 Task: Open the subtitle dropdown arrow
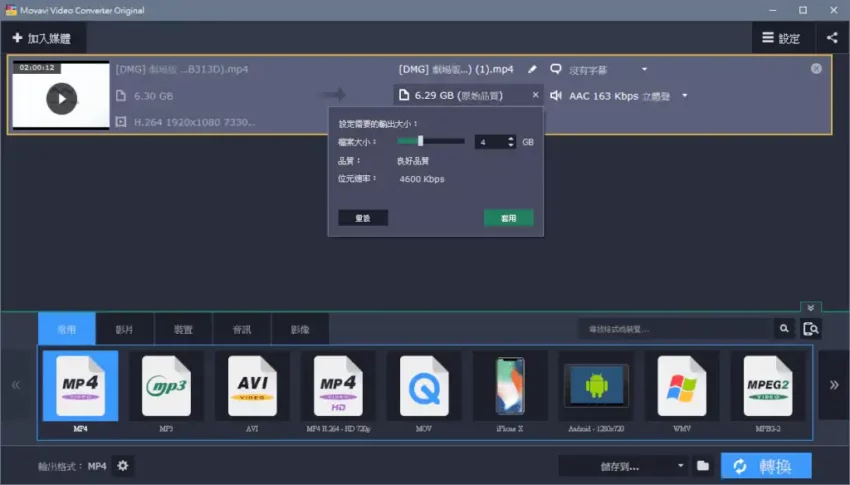(x=644, y=69)
